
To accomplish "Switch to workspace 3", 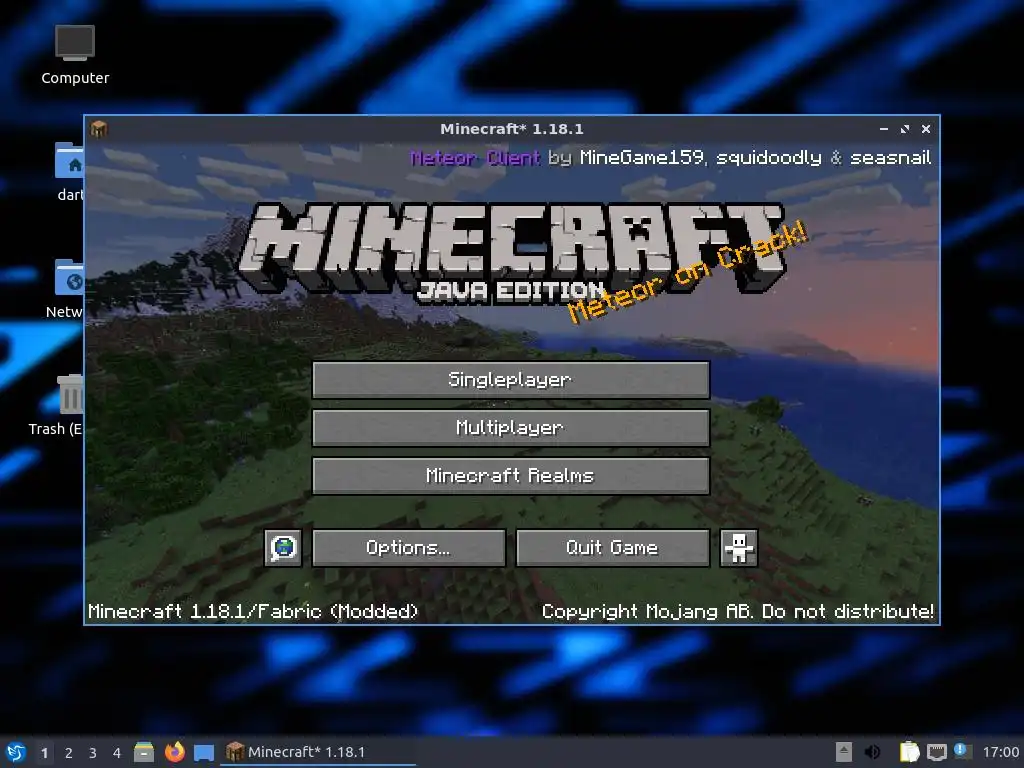I will pyautogui.click(x=93, y=752).
